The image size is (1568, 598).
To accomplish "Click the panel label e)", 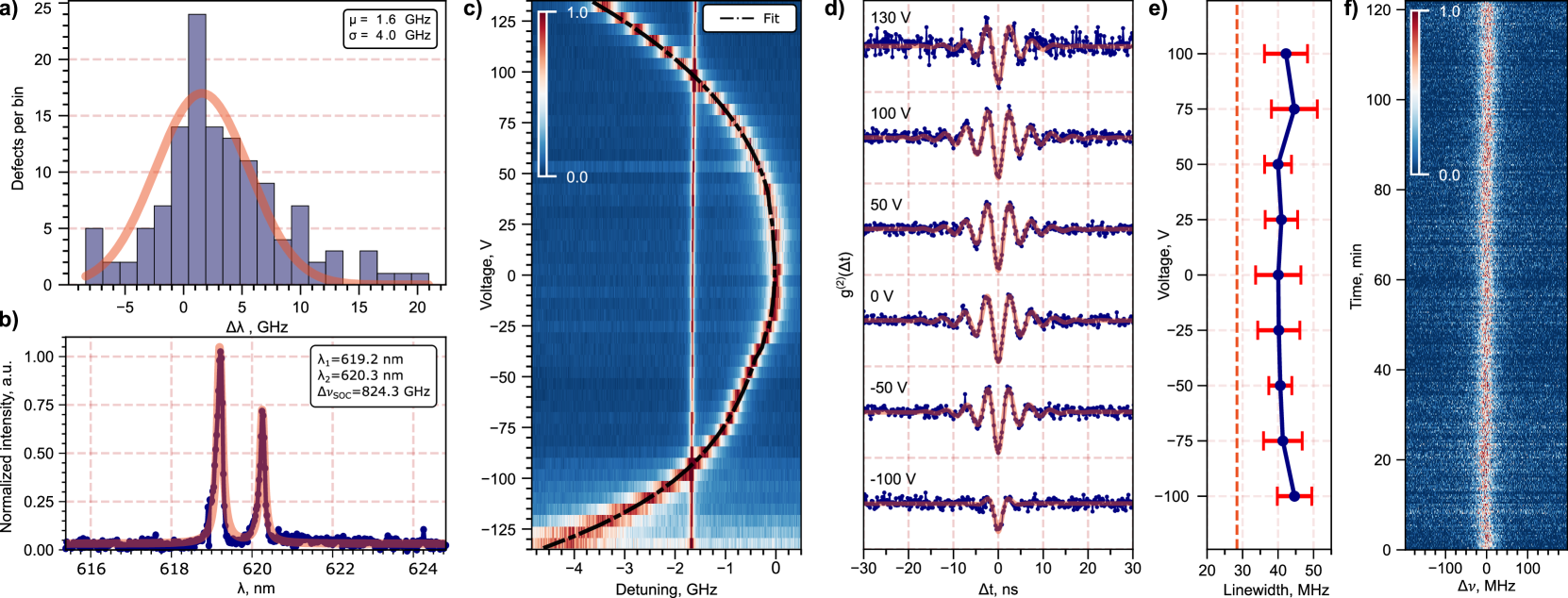I will [1157, 10].
